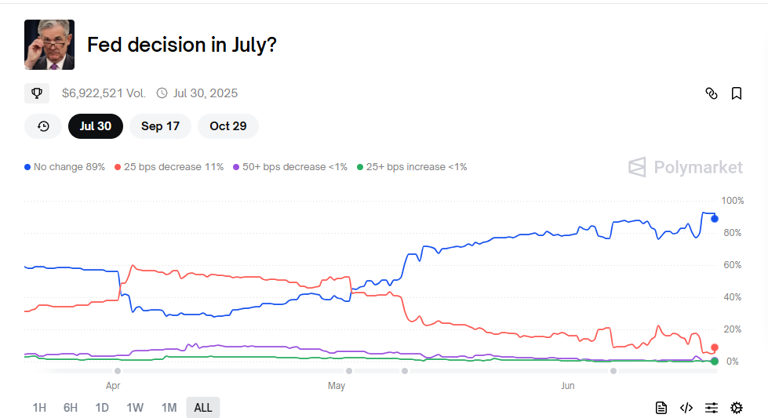Toggle the No change 89% legend series
Image resolution: width=768 pixels, height=418 pixels.
pyautogui.click(x=65, y=167)
